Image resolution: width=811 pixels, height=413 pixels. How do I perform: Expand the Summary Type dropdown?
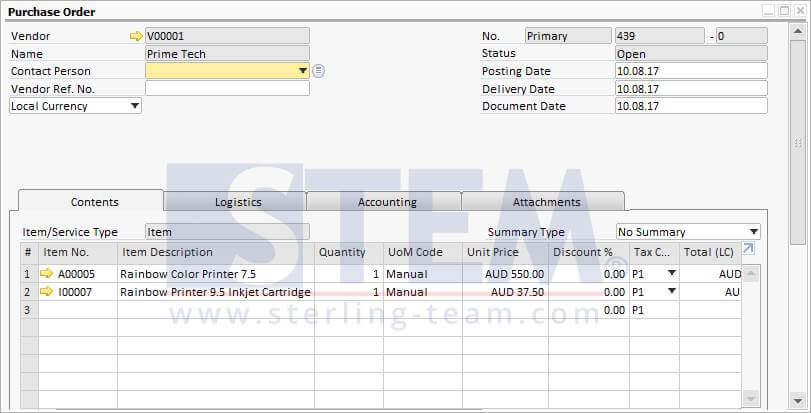point(753,232)
